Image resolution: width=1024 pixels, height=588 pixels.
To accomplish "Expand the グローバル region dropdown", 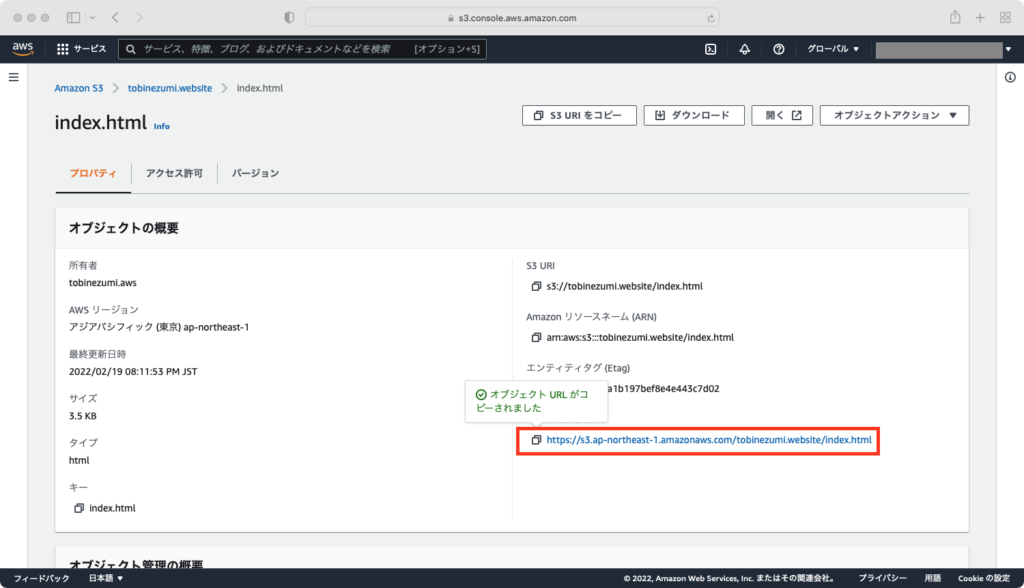I will 833,49.
